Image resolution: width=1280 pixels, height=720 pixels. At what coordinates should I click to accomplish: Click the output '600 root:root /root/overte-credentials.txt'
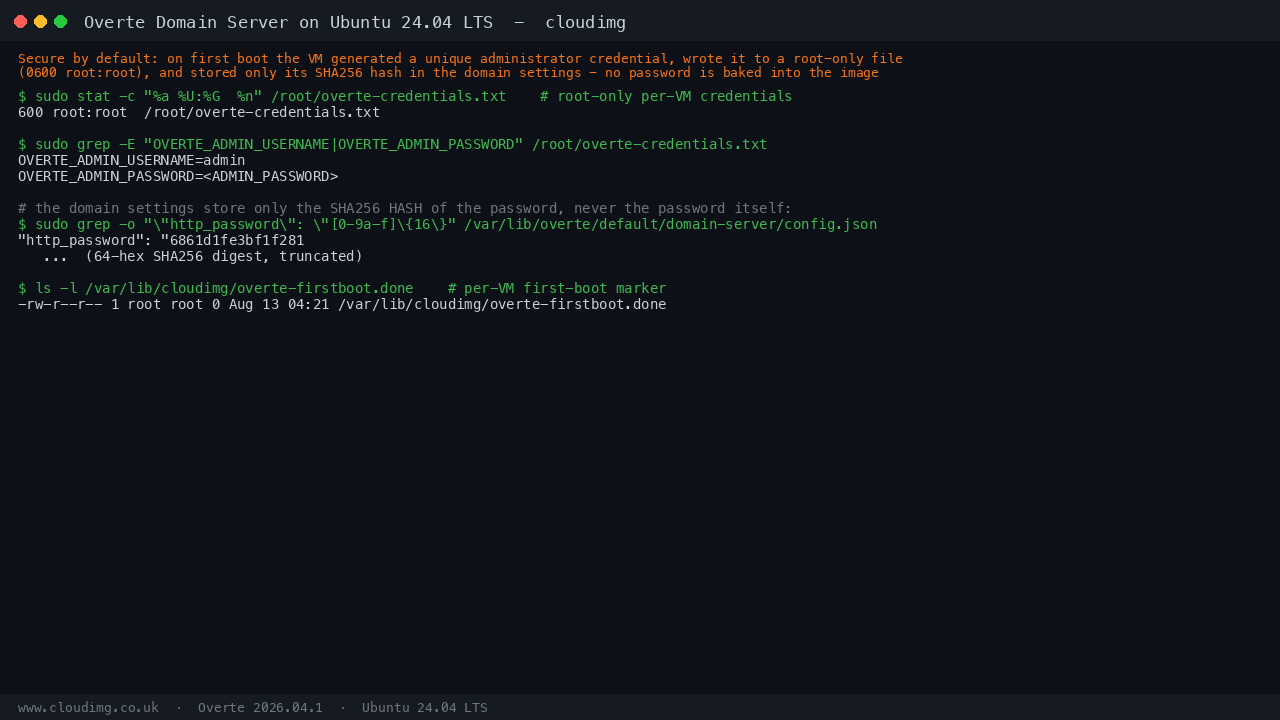199,112
